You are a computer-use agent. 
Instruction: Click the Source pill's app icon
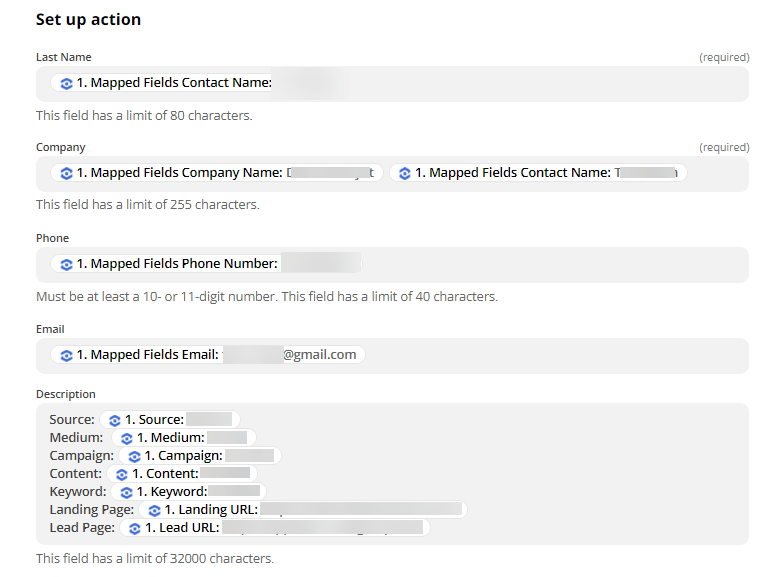[x=114, y=420]
